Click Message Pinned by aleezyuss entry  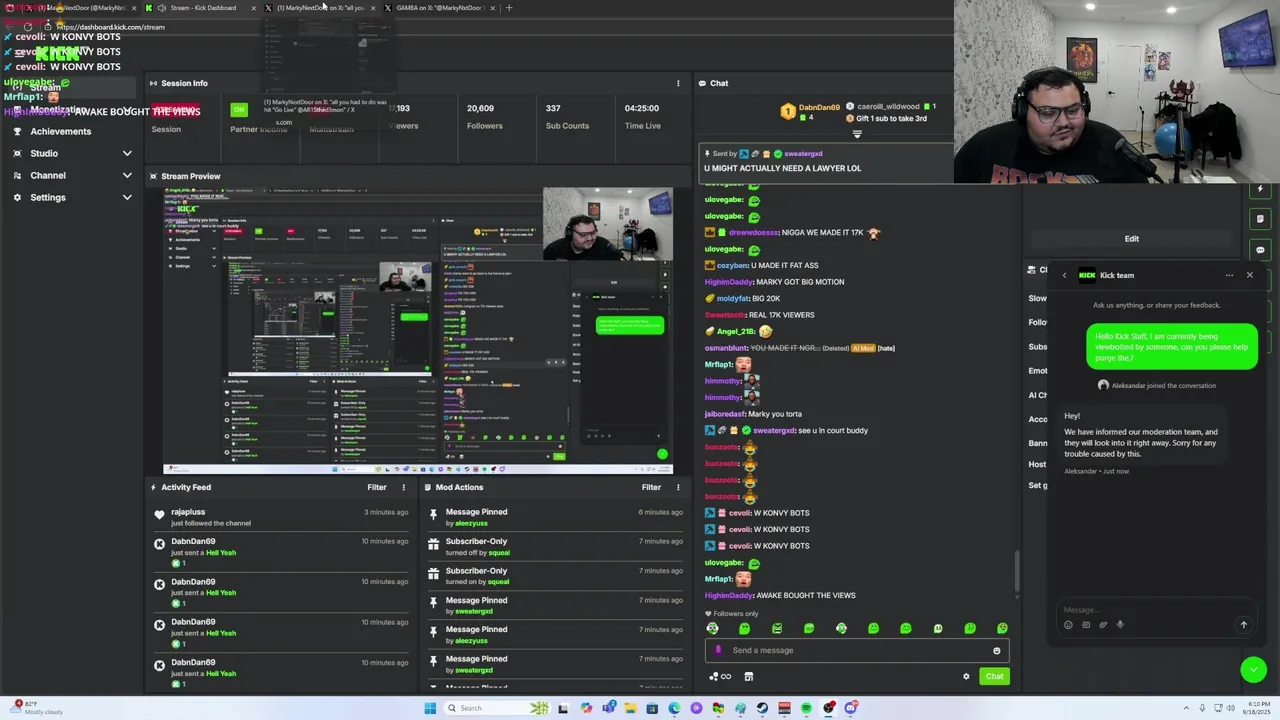click(555, 517)
